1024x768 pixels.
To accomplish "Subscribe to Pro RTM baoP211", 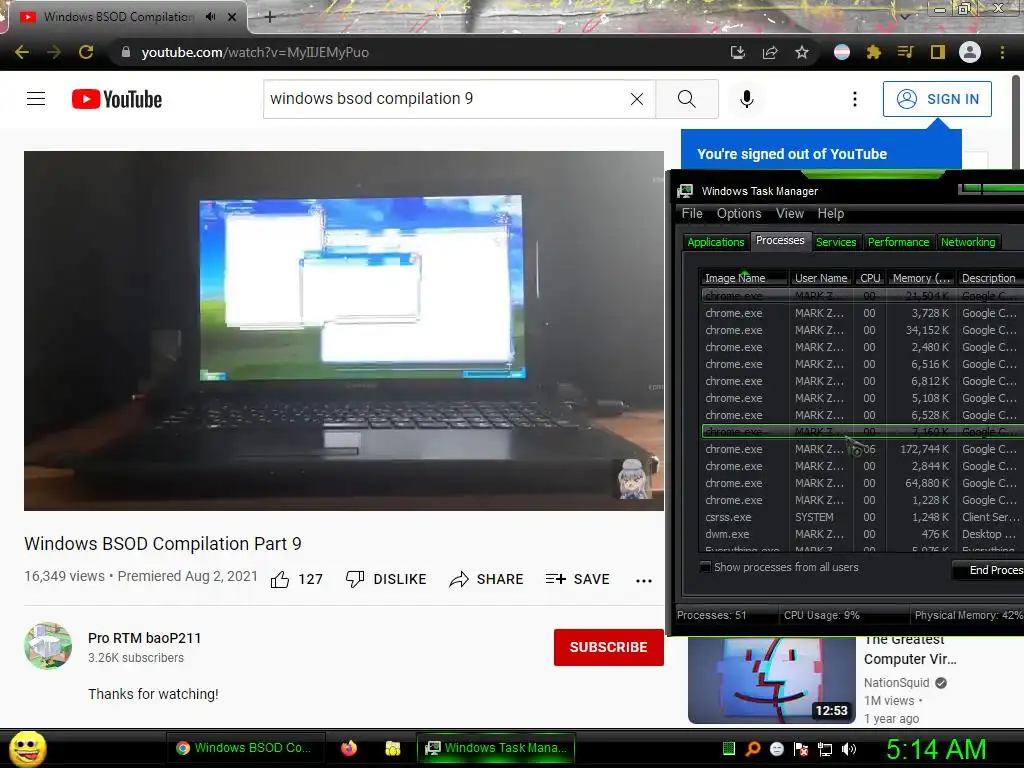I will (x=609, y=647).
